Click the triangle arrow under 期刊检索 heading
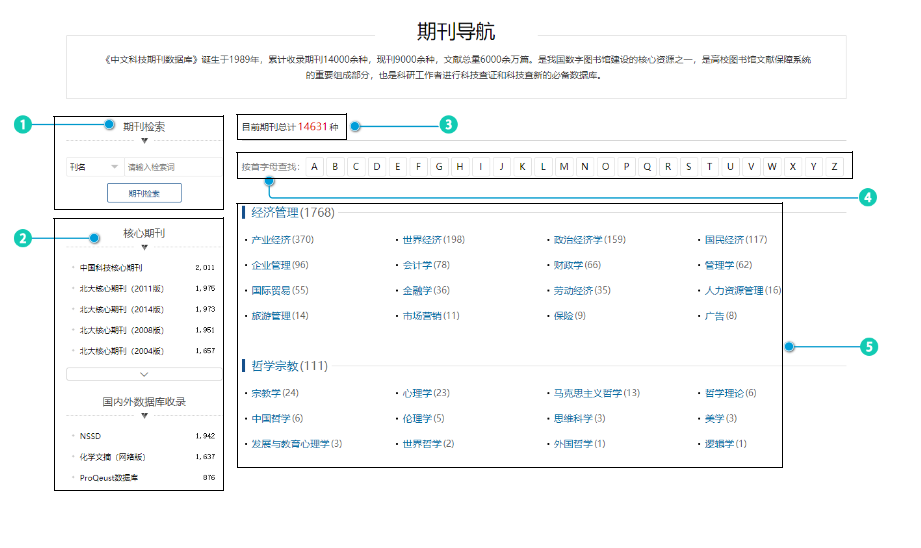This screenshot has width=921, height=548. tap(144, 141)
